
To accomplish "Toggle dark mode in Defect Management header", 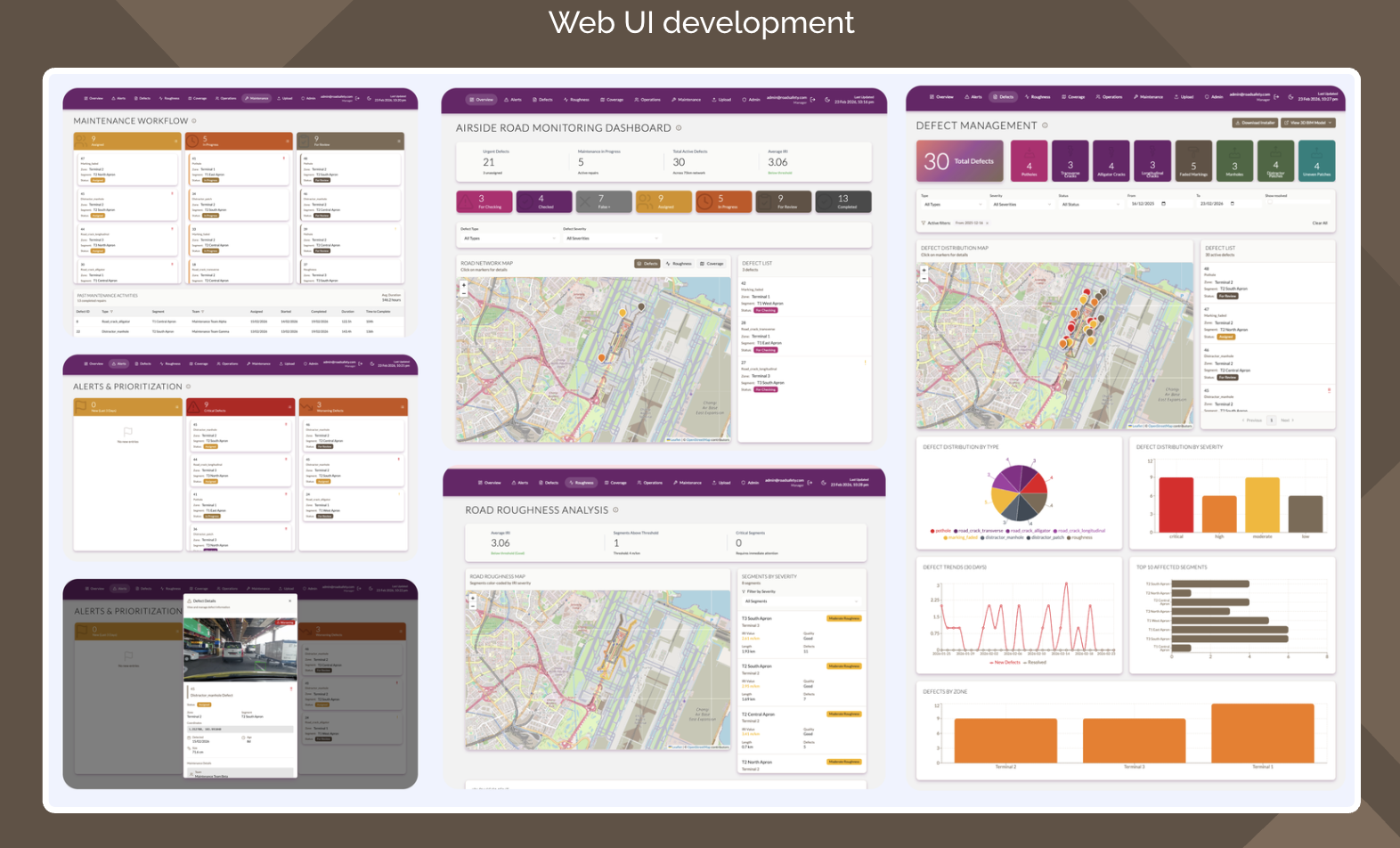I will [x=1290, y=97].
